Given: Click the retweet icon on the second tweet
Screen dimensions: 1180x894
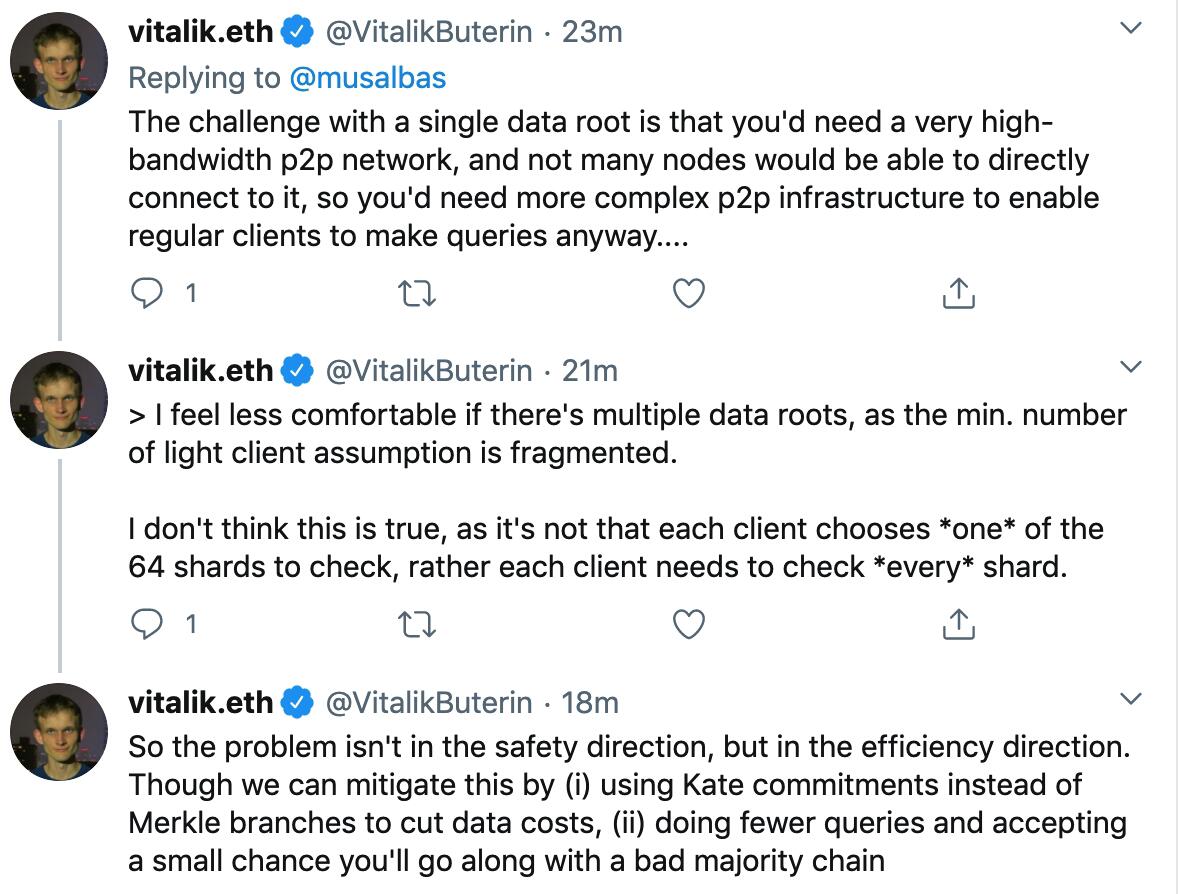Looking at the screenshot, I should point(418,624).
